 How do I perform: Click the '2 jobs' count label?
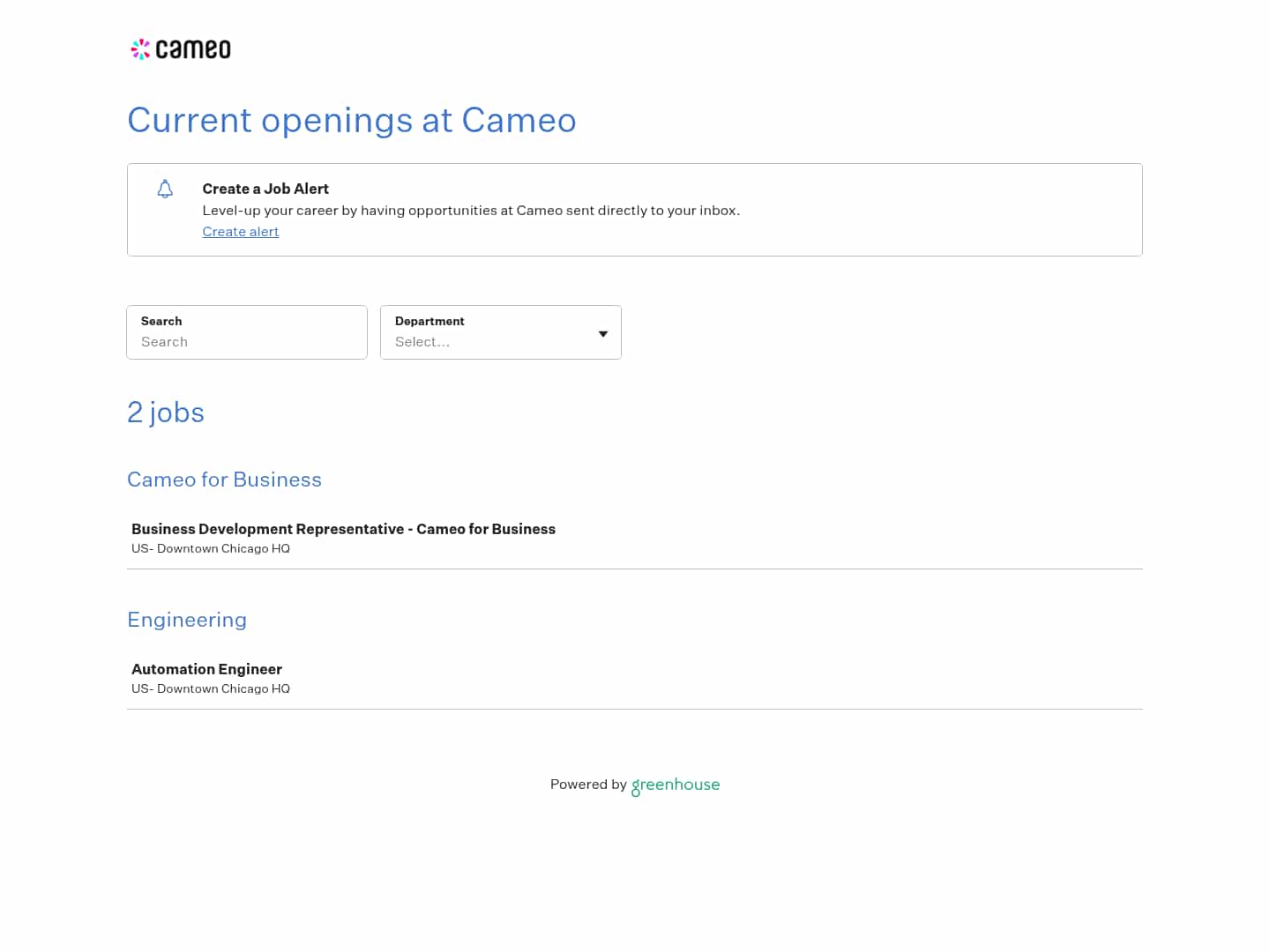point(166,412)
